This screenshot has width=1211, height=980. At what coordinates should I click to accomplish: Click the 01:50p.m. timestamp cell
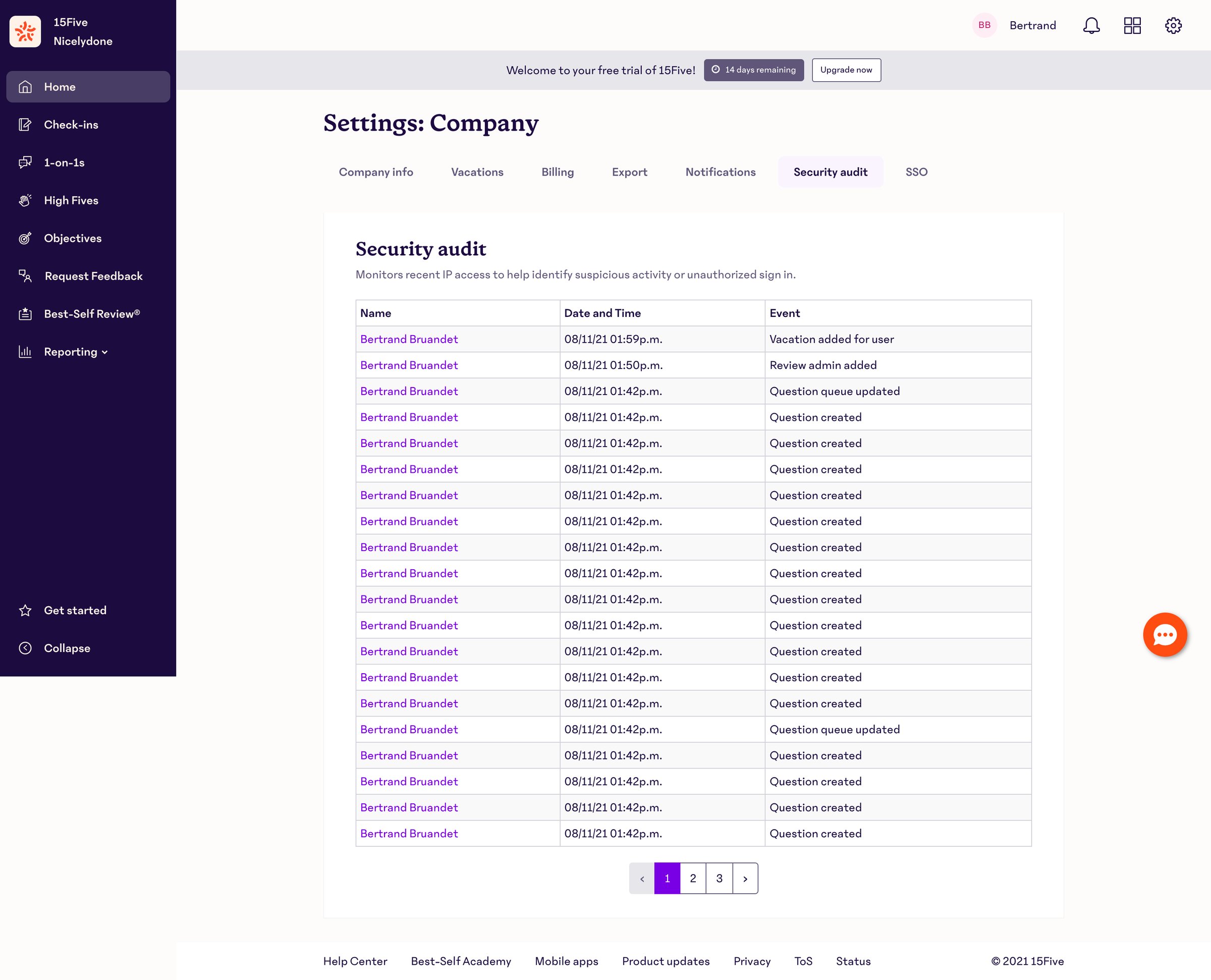[663, 365]
